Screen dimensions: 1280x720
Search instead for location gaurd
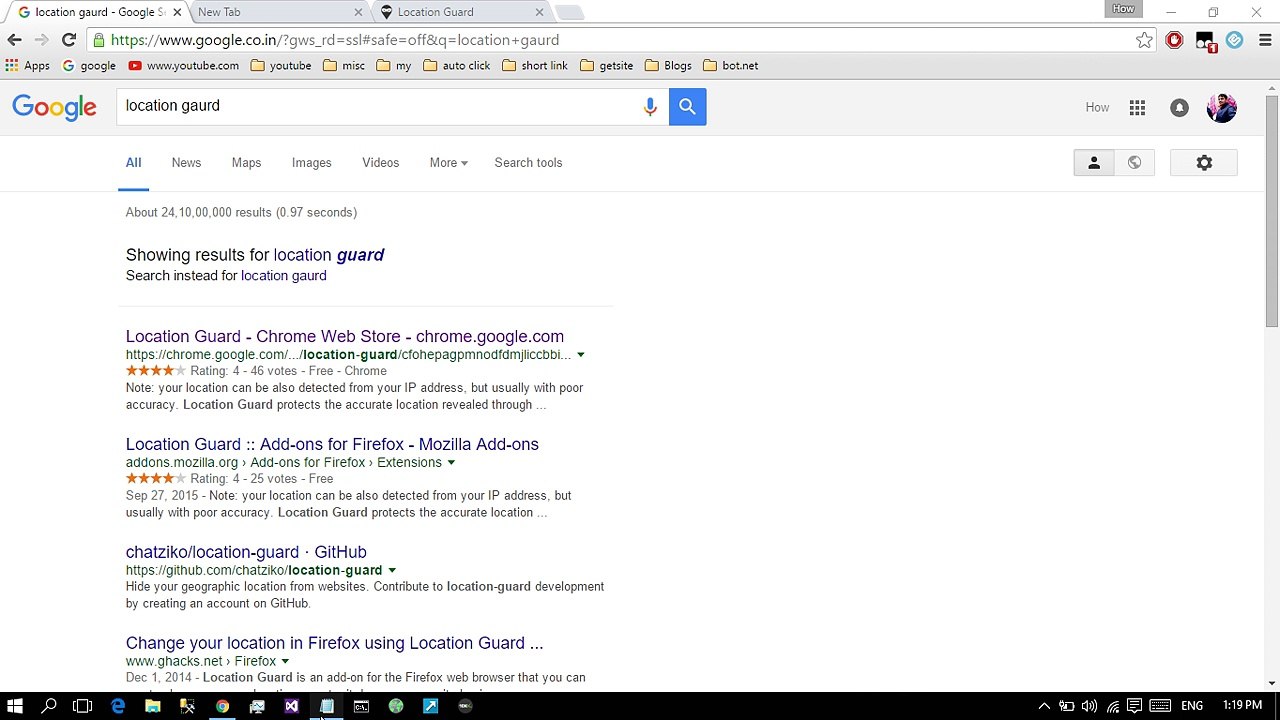point(284,276)
